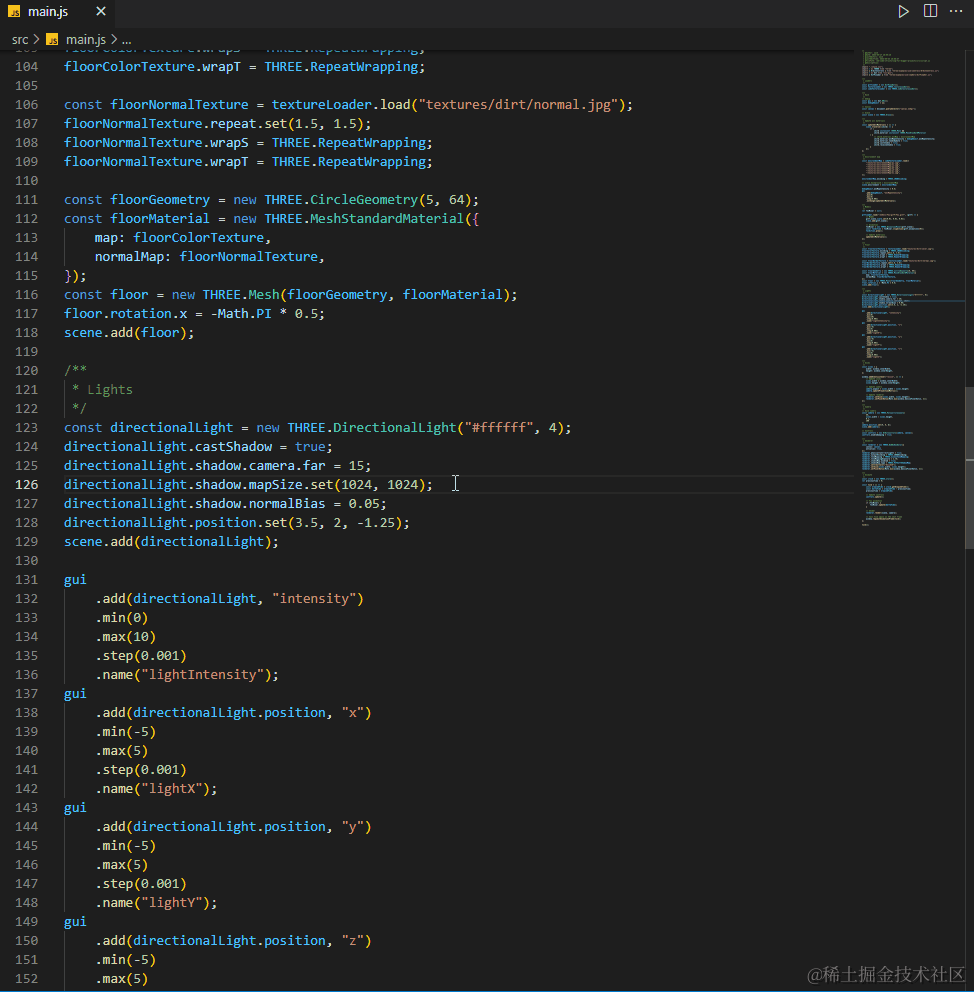Screen dimensions: 974x992
Task: Click .max(10) on line 134
Action: point(125,636)
